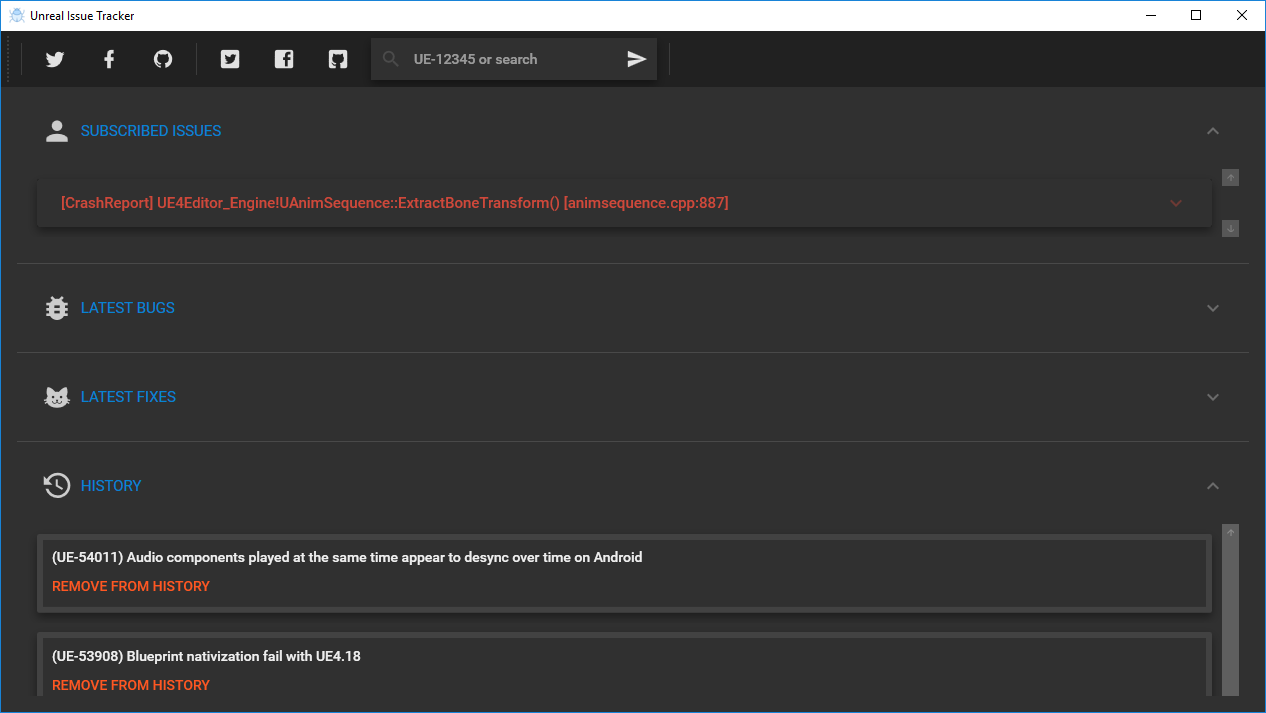Open the plain Facebook f icon

(109, 59)
